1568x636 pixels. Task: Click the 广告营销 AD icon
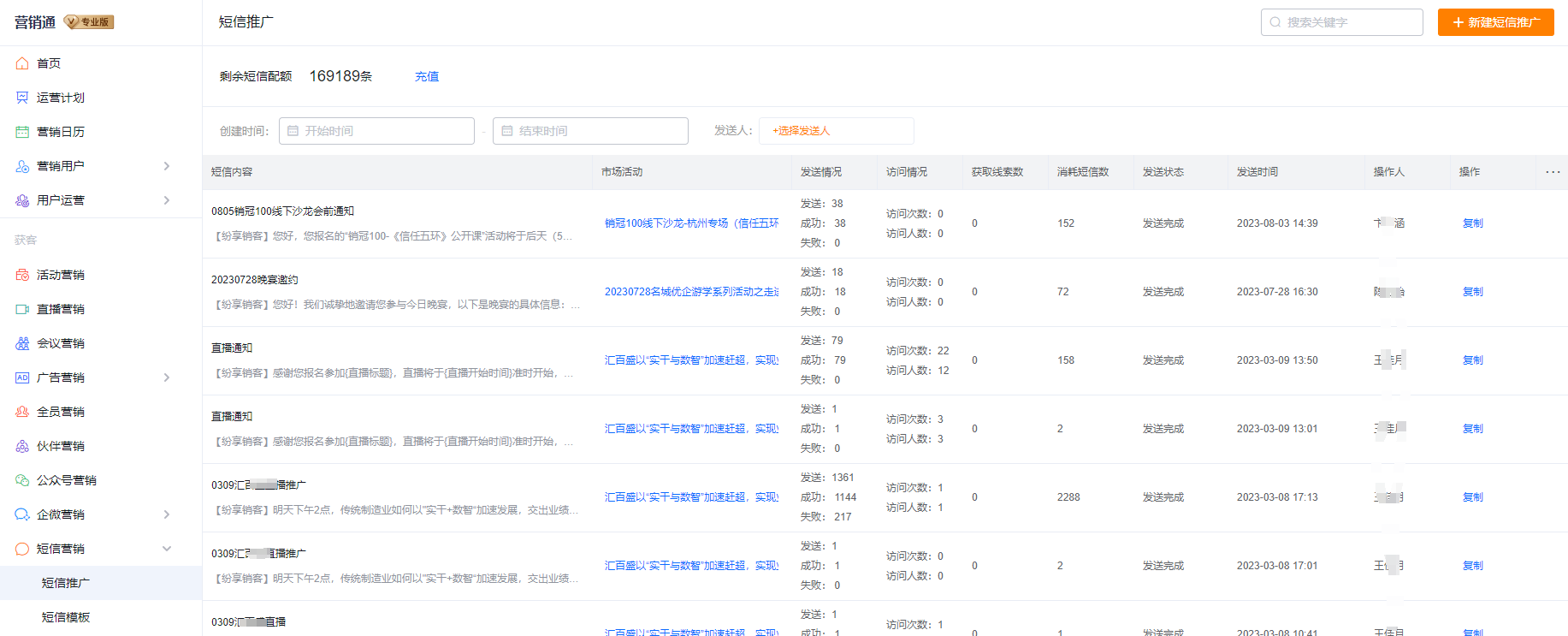click(x=22, y=377)
